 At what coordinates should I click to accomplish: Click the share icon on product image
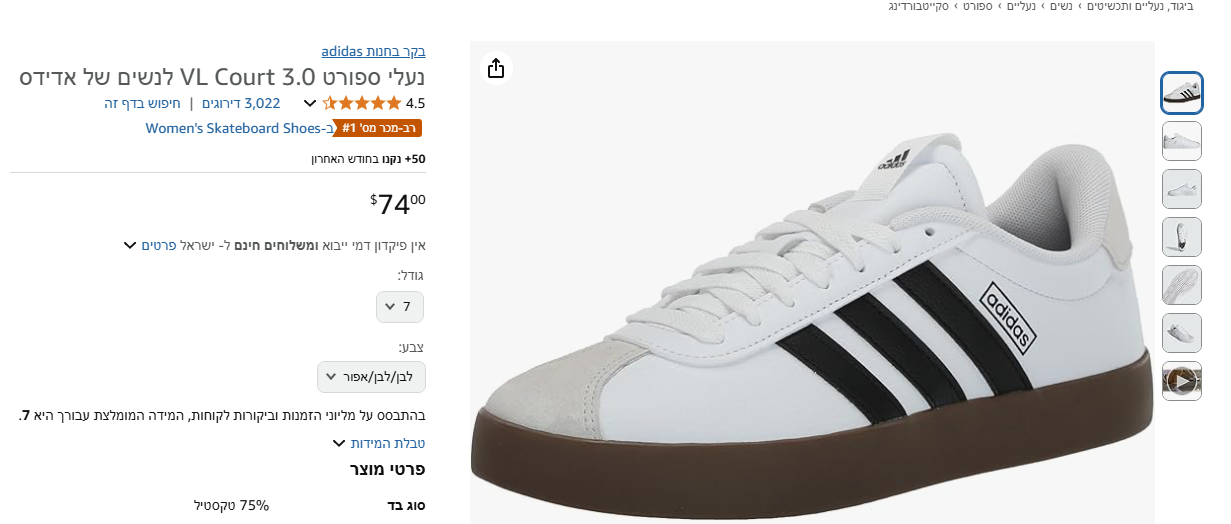tap(495, 68)
